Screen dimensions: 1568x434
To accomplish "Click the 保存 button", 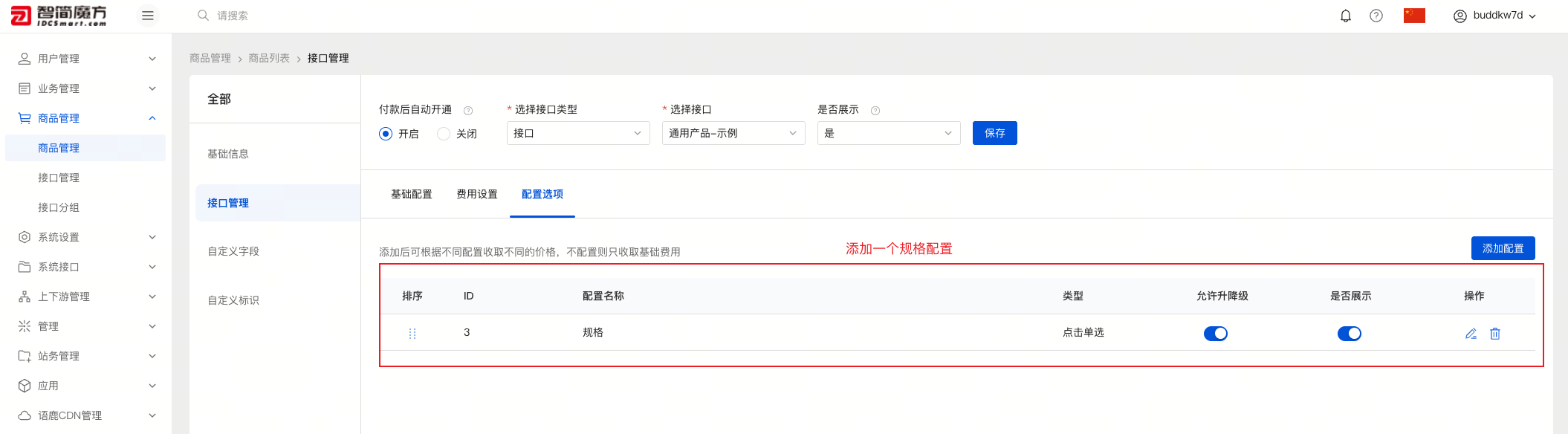I will 994,133.
